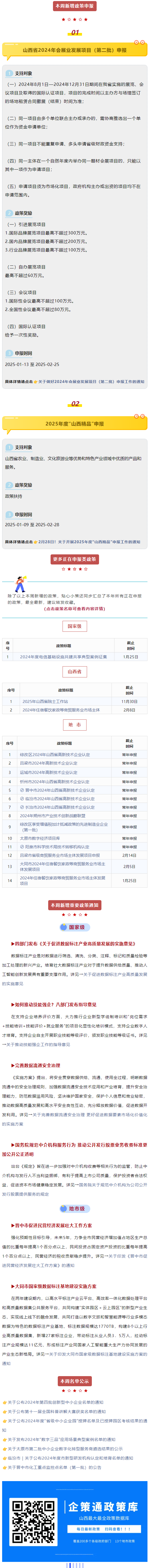152x1568 pixels.
Task: Click the 本周新增政策申报 red banner
Action: click(75, 6)
